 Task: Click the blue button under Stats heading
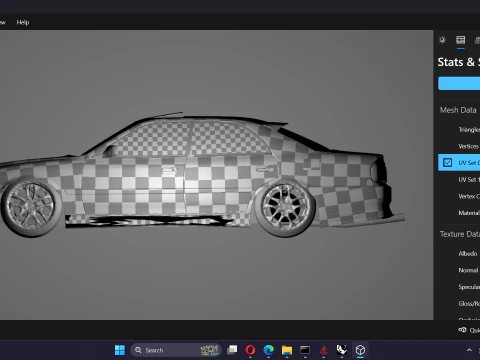(459, 83)
